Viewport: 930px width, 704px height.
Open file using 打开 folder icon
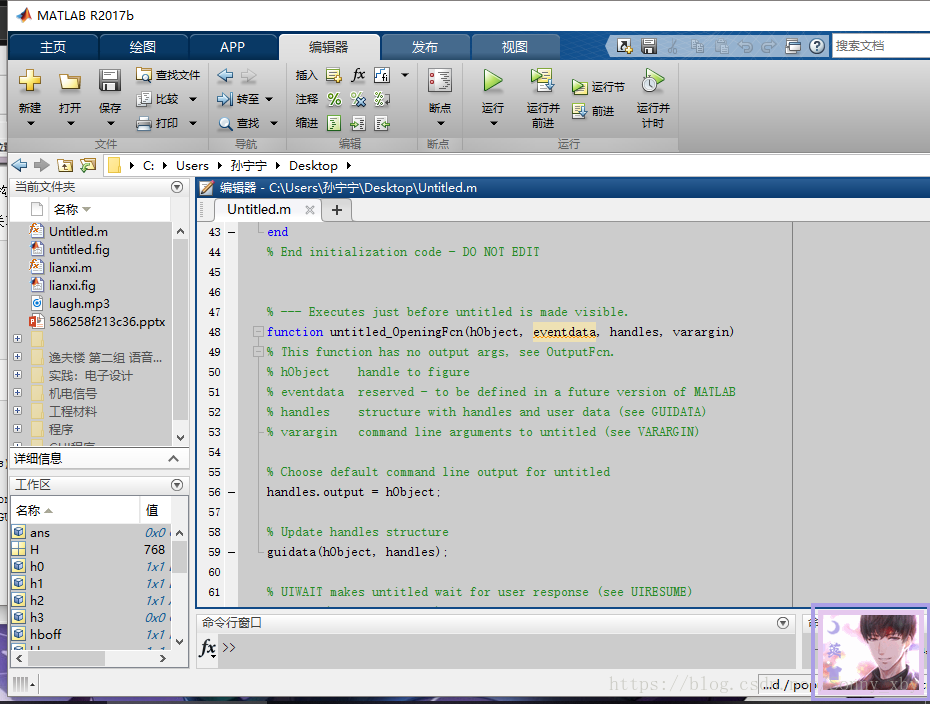pyautogui.click(x=70, y=81)
